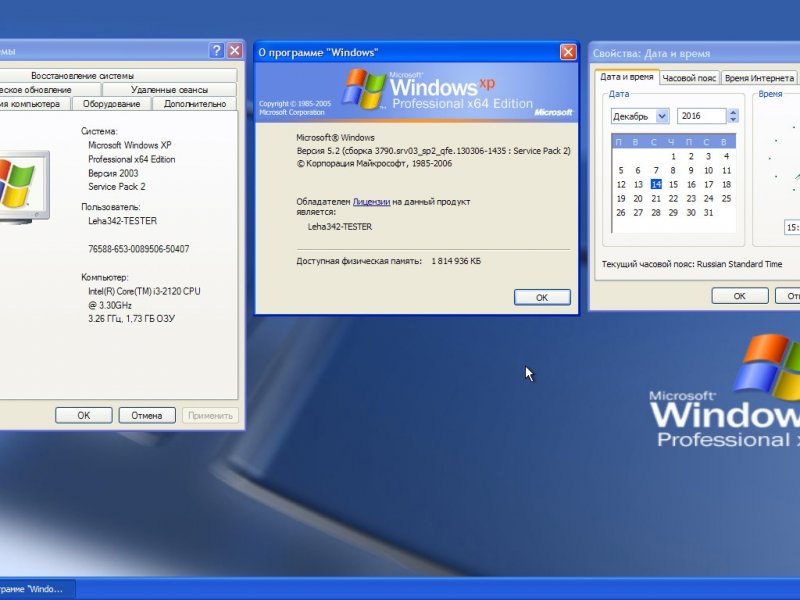The height and width of the screenshot is (600, 800).
Task: Select day 18 in the calendar
Action: click(x=727, y=184)
